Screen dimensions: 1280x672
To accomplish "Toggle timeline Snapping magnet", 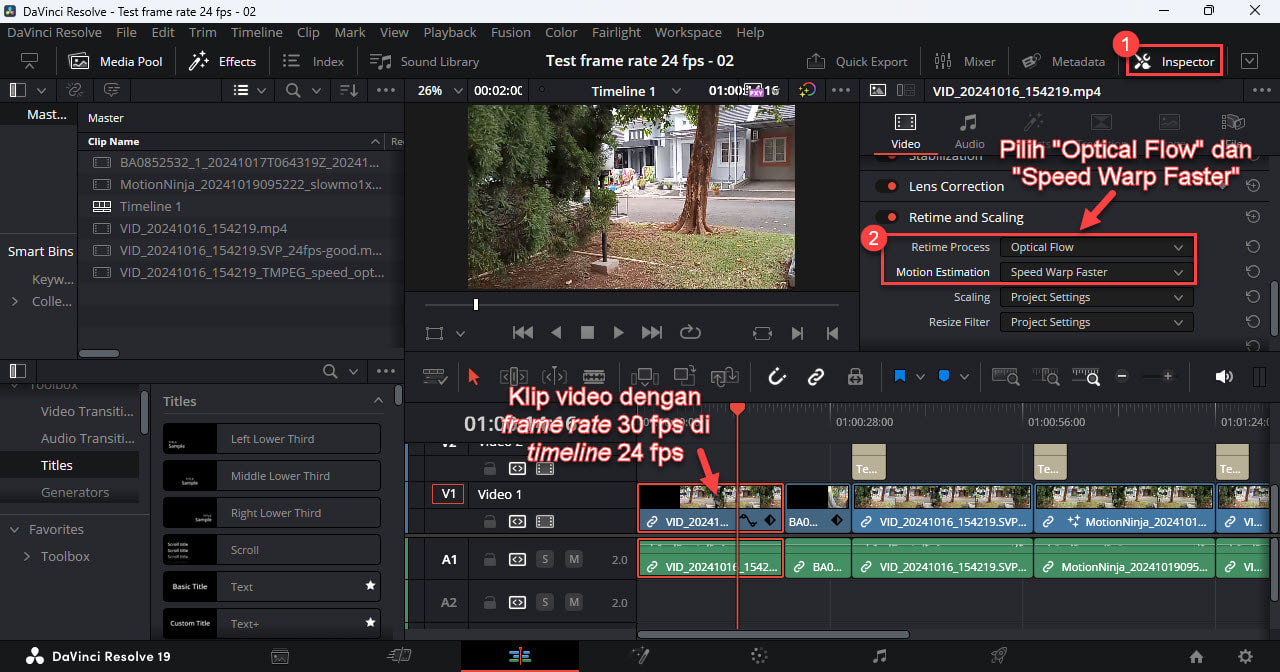I will point(777,376).
